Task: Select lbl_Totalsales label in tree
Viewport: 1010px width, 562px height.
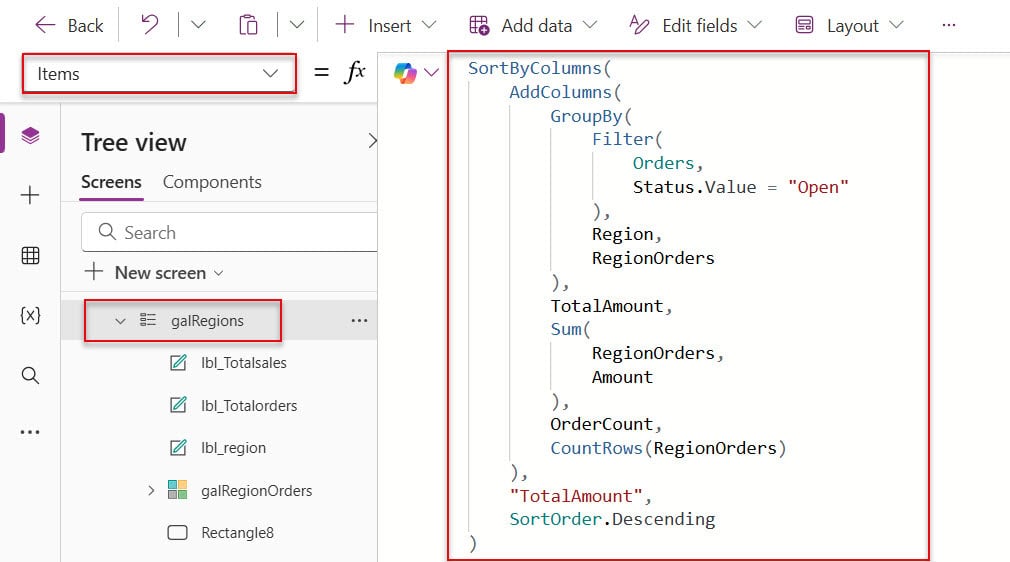Action: click(x=243, y=363)
